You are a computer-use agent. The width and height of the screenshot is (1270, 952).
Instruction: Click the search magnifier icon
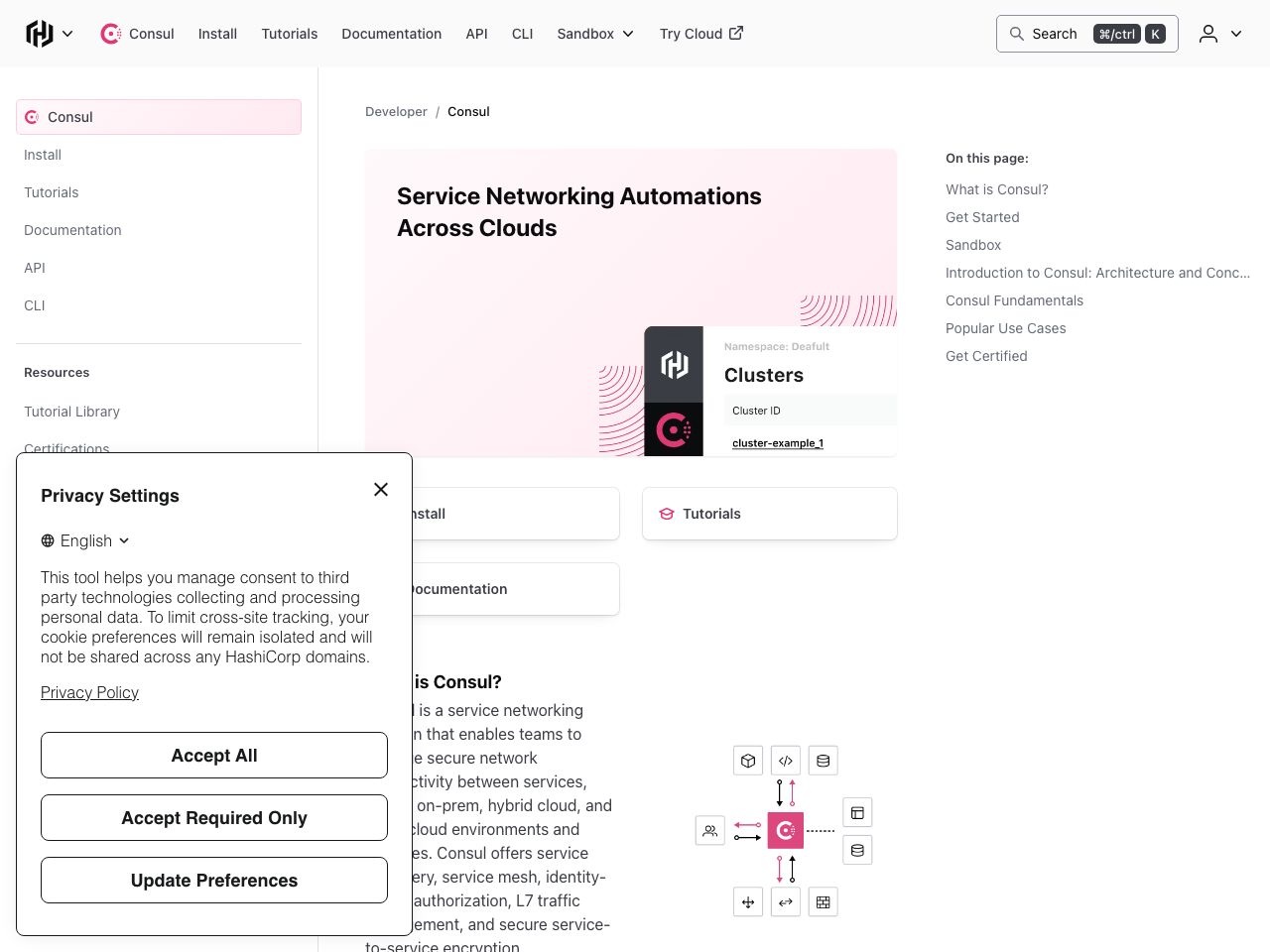pos(1017,33)
